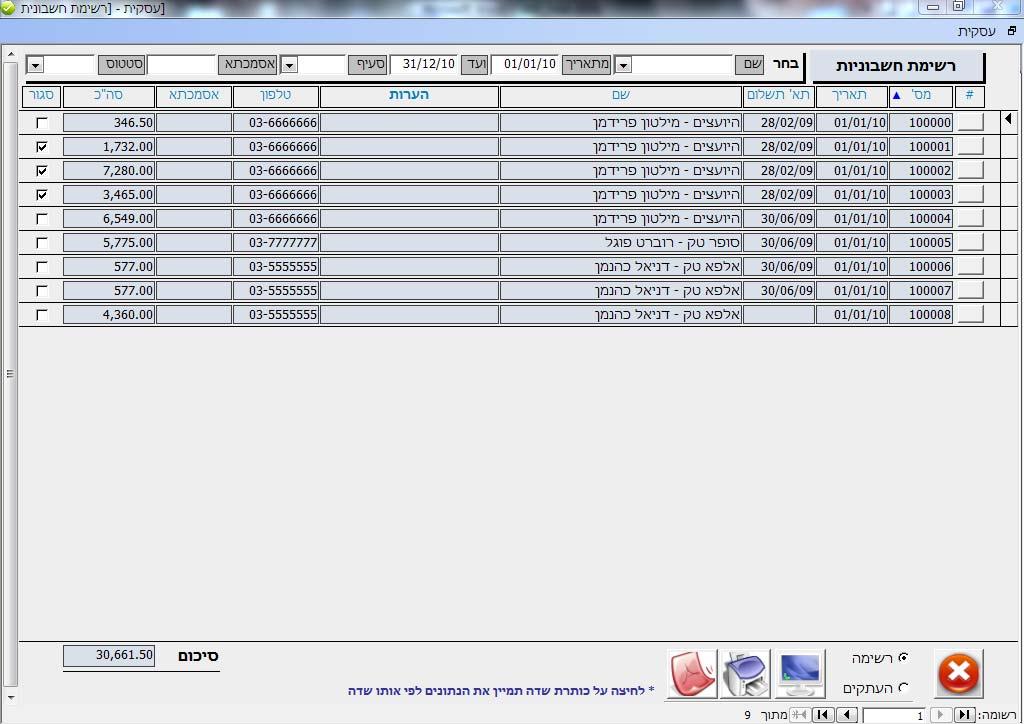Sort by the תאריך column header
This screenshot has width=1024, height=724.
click(x=852, y=95)
